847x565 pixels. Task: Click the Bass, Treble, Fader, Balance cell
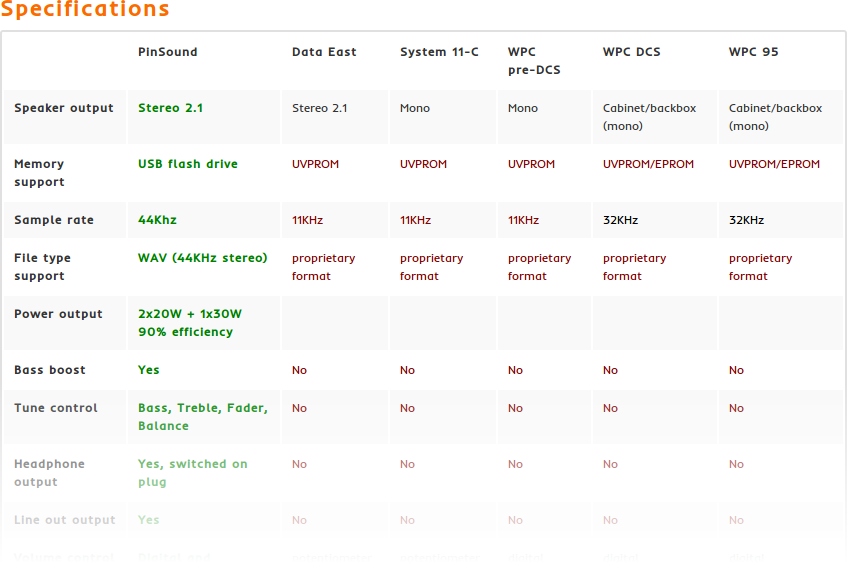[203, 416]
